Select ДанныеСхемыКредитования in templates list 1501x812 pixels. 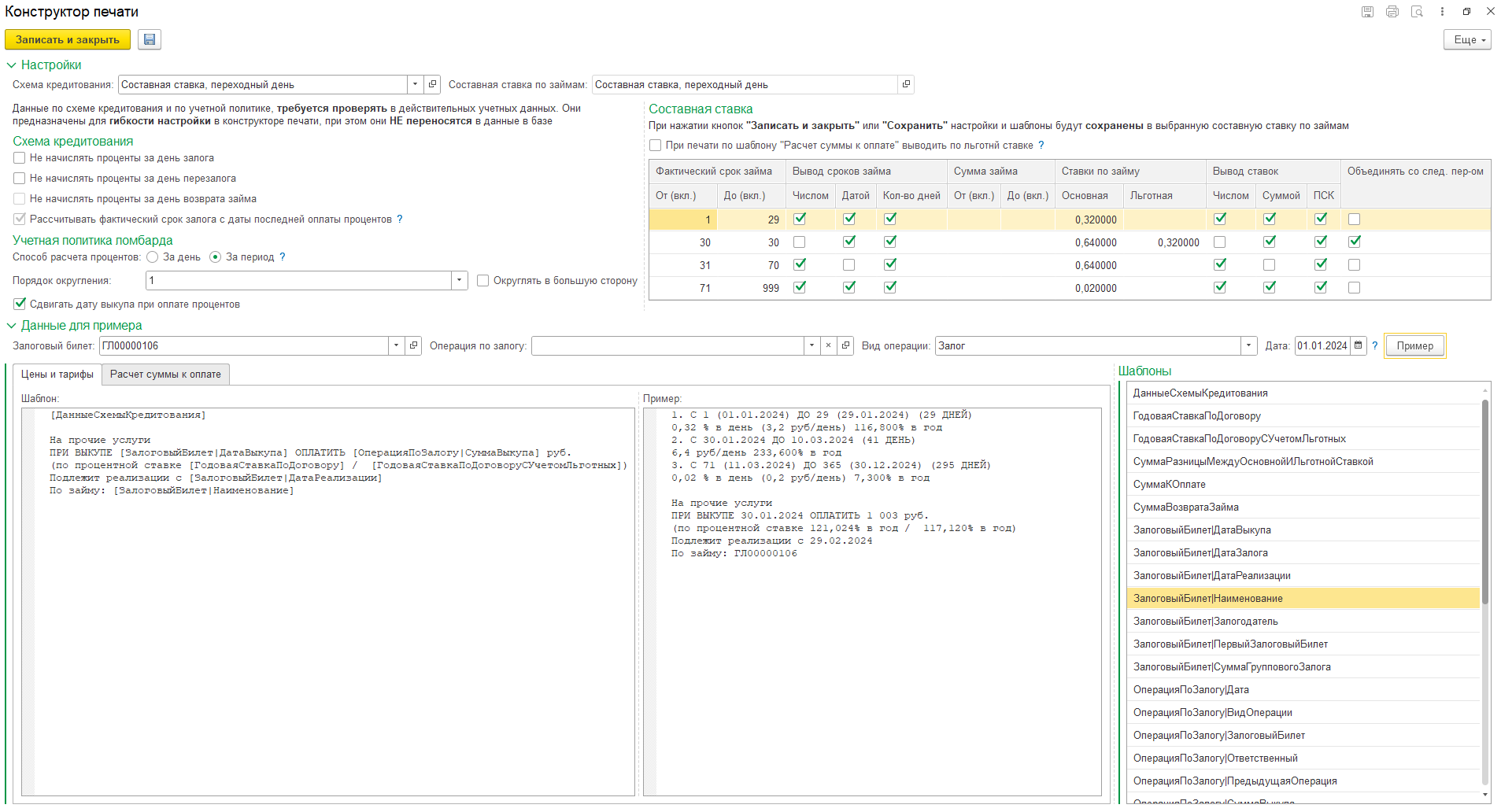click(x=1303, y=393)
